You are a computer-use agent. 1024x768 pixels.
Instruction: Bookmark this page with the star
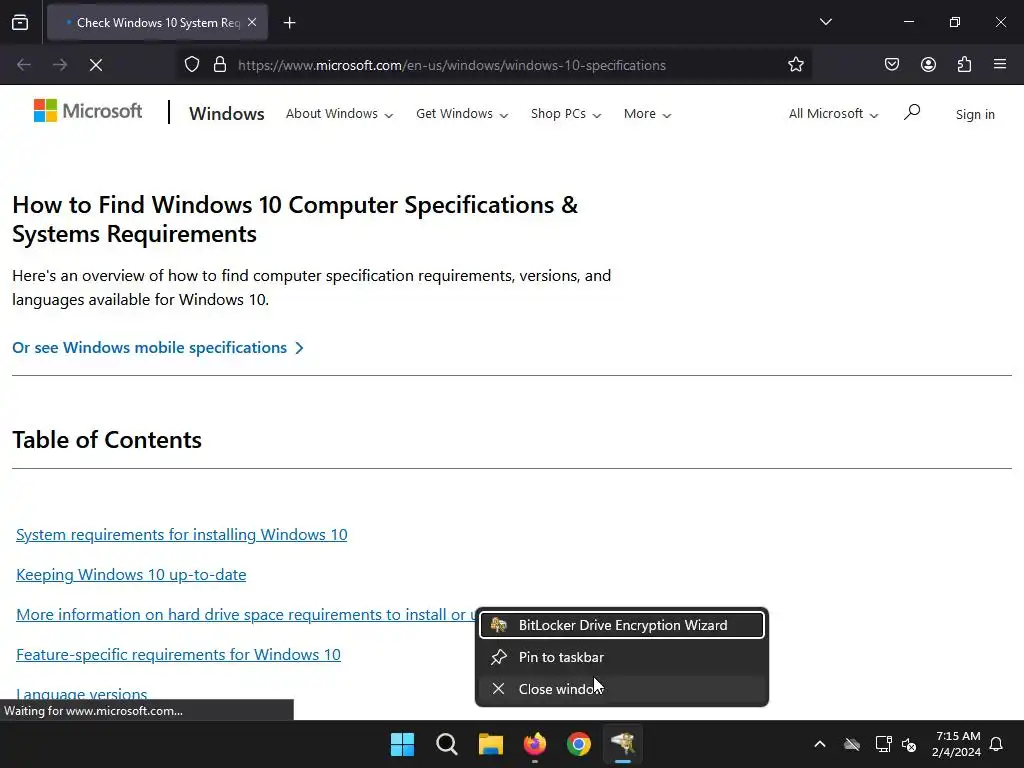point(795,65)
